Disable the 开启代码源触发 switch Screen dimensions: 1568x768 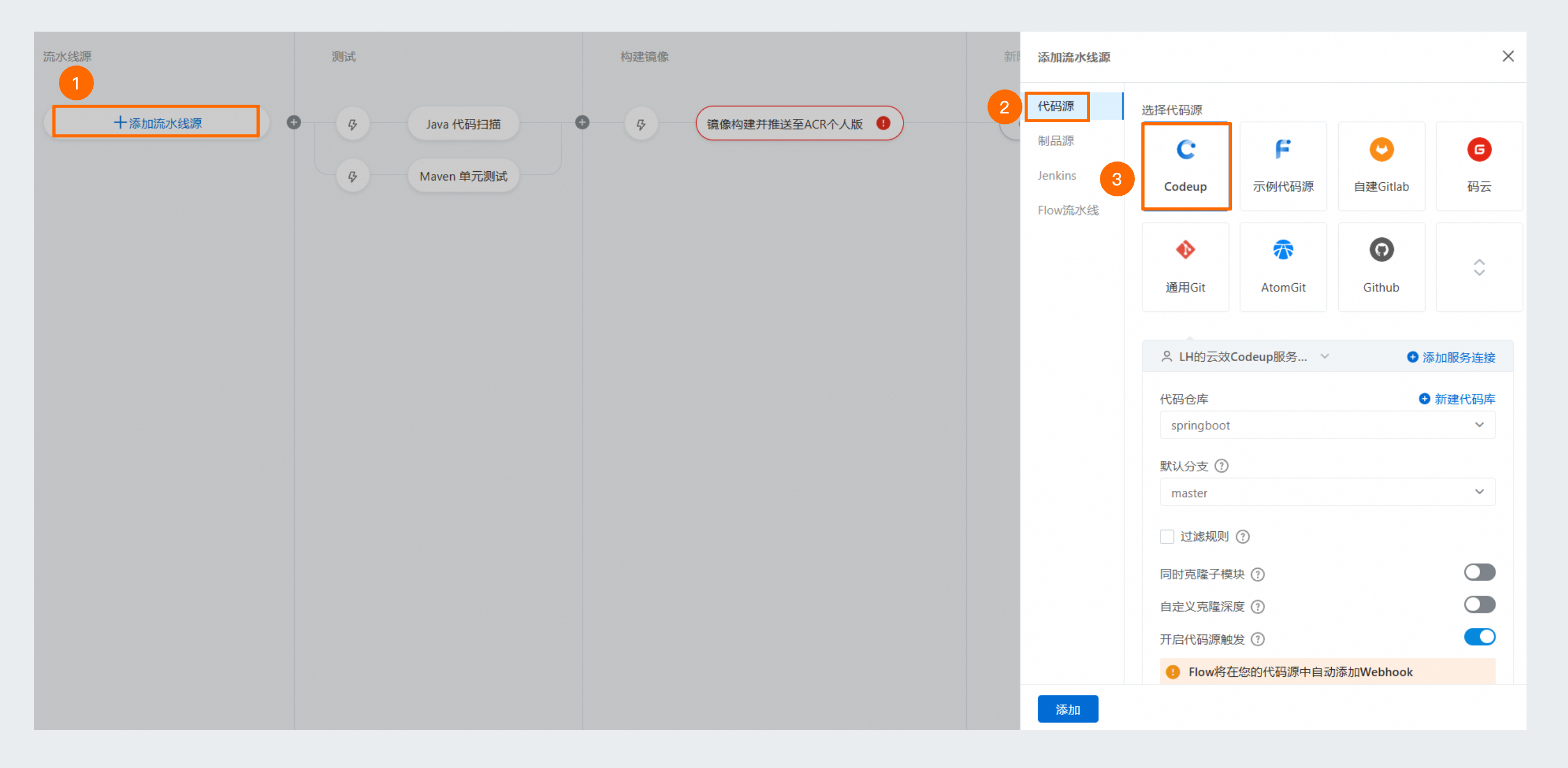(x=1479, y=637)
